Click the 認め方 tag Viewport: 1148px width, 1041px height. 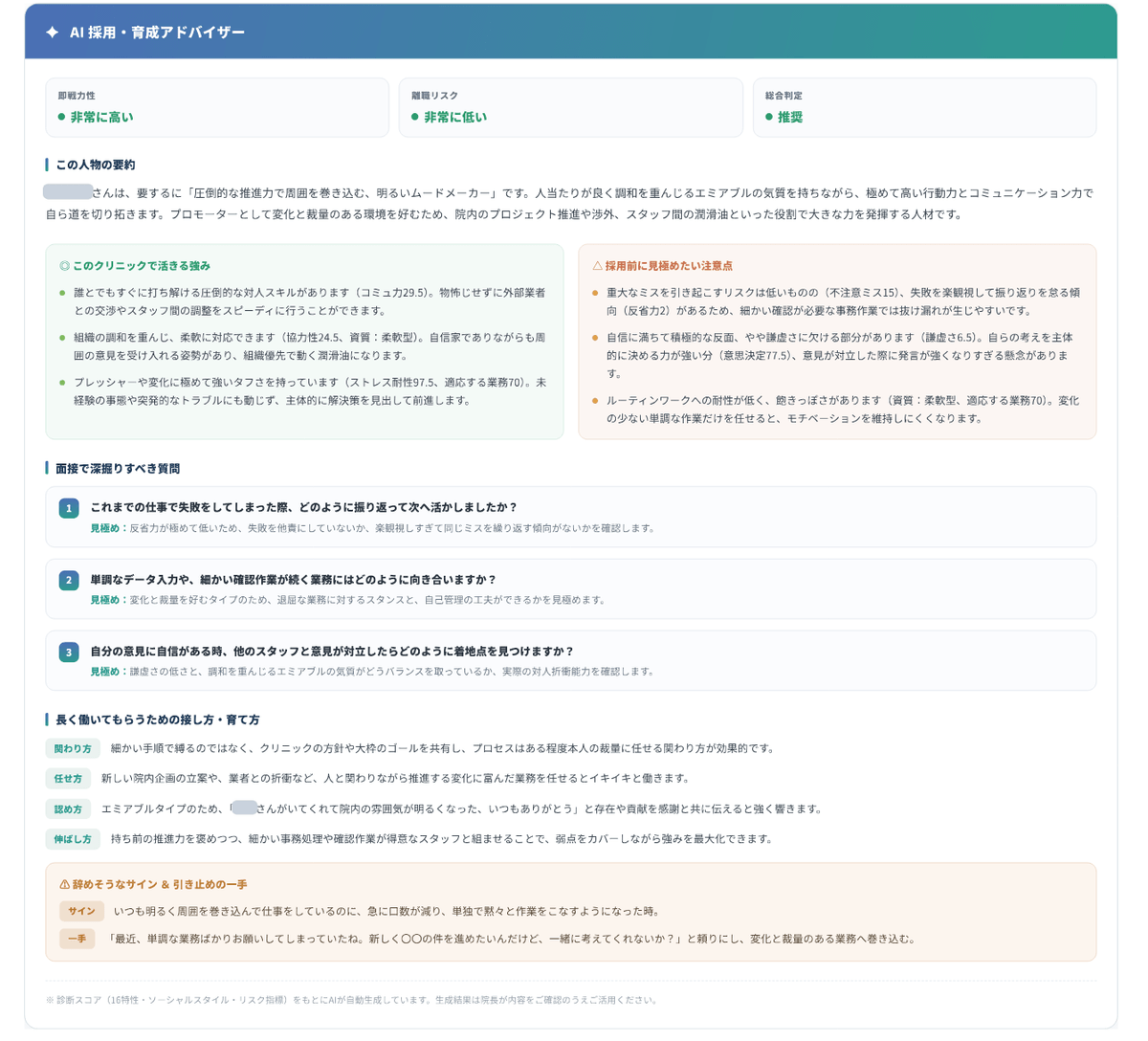coord(68,808)
